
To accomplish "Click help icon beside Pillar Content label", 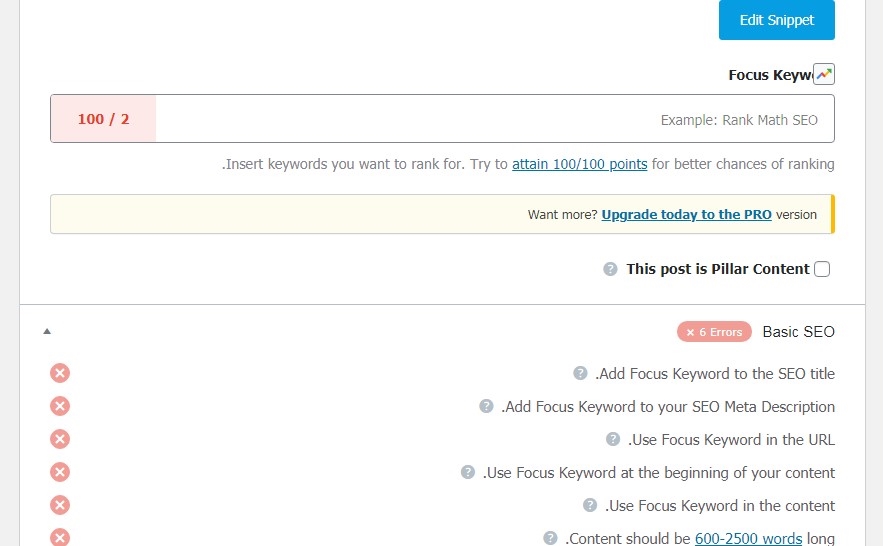I will click(x=610, y=269).
